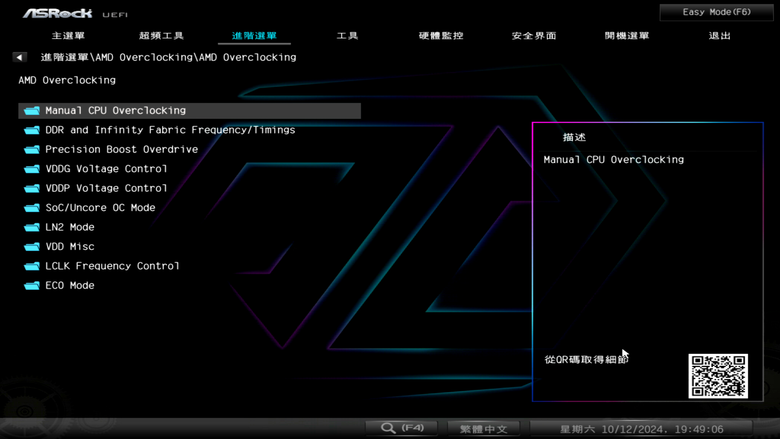Click folder icon beside DDR and Infinity Fabric
The height and width of the screenshot is (439, 780).
click(32, 130)
